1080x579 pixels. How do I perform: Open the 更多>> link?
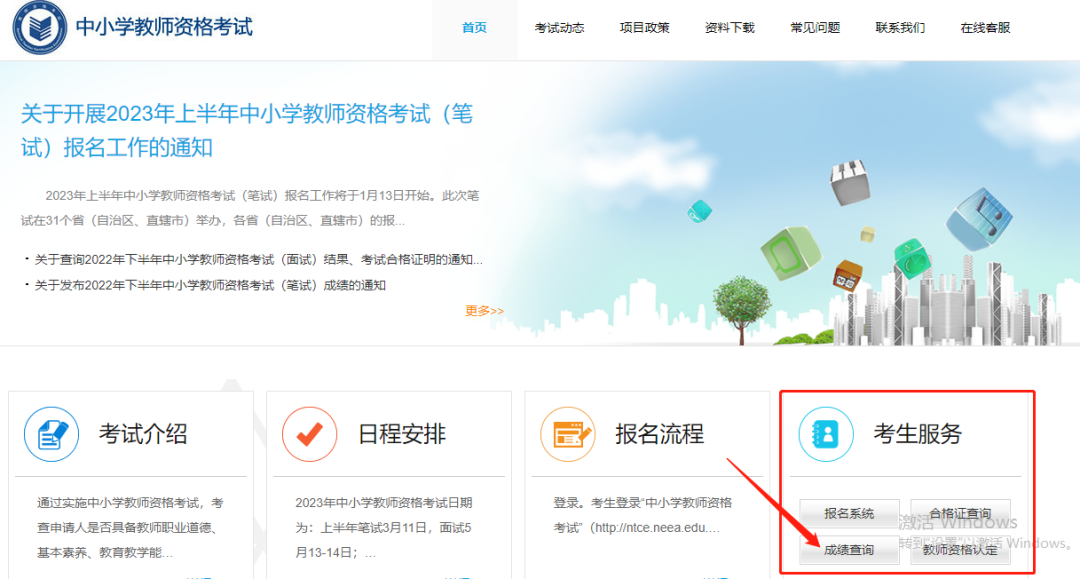483,311
